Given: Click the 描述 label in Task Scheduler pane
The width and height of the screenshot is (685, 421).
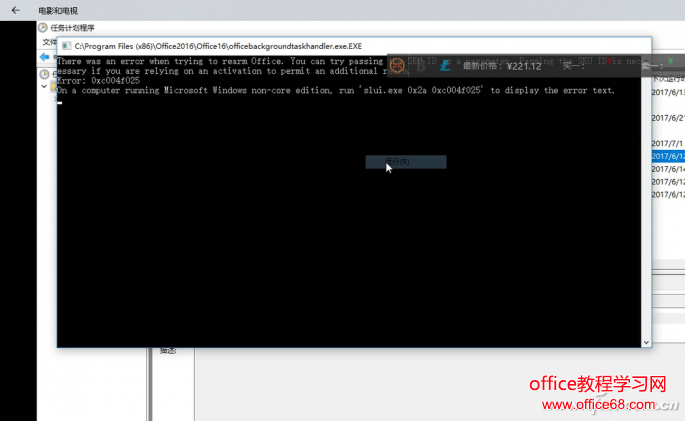Looking at the screenshot, I should 168,351.
